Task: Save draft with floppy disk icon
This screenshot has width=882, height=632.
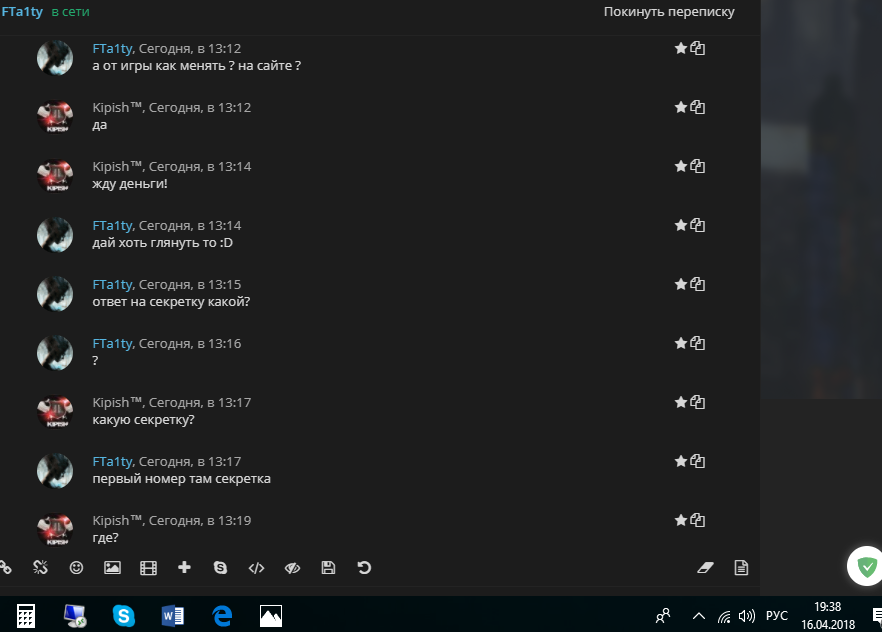Action: point(328,568)
